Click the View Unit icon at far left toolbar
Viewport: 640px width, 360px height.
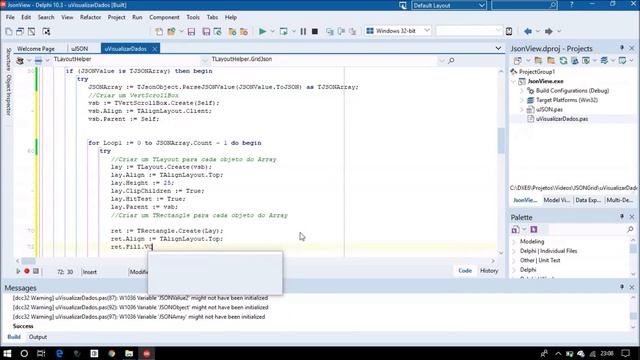[9, 31]
